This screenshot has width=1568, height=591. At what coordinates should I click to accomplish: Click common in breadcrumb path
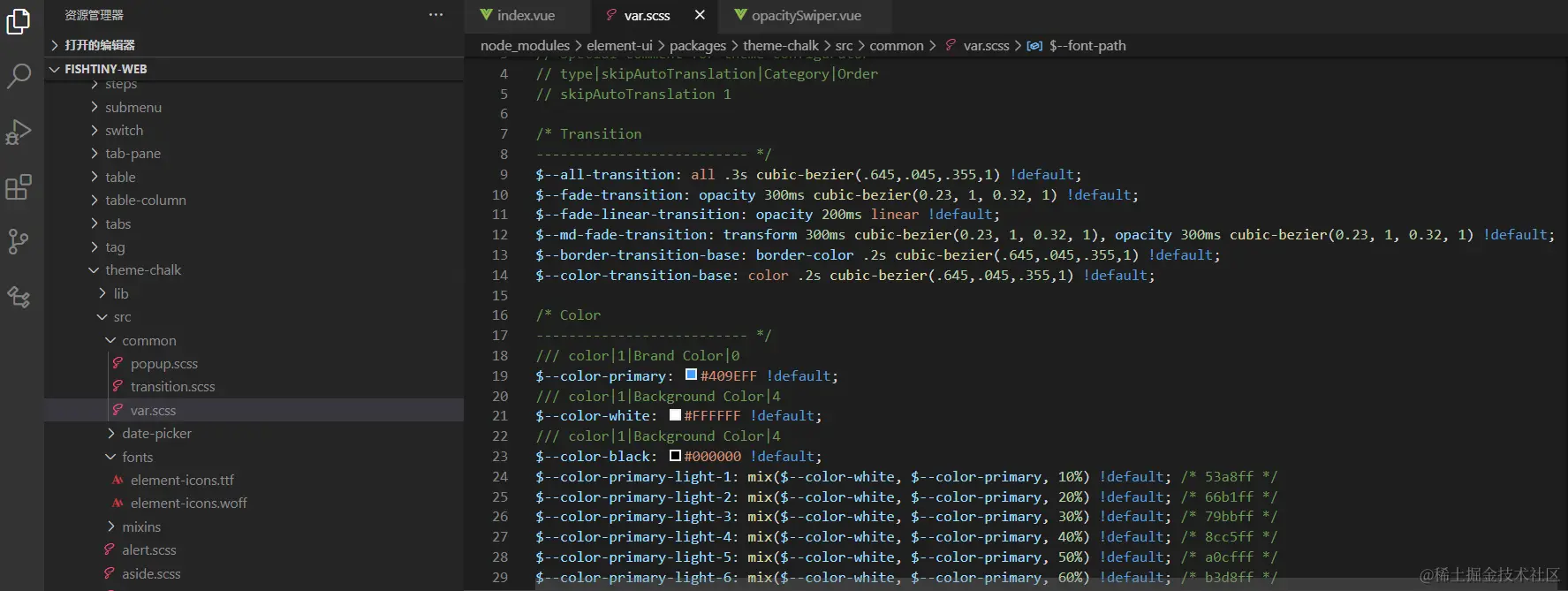coord(896,45)
